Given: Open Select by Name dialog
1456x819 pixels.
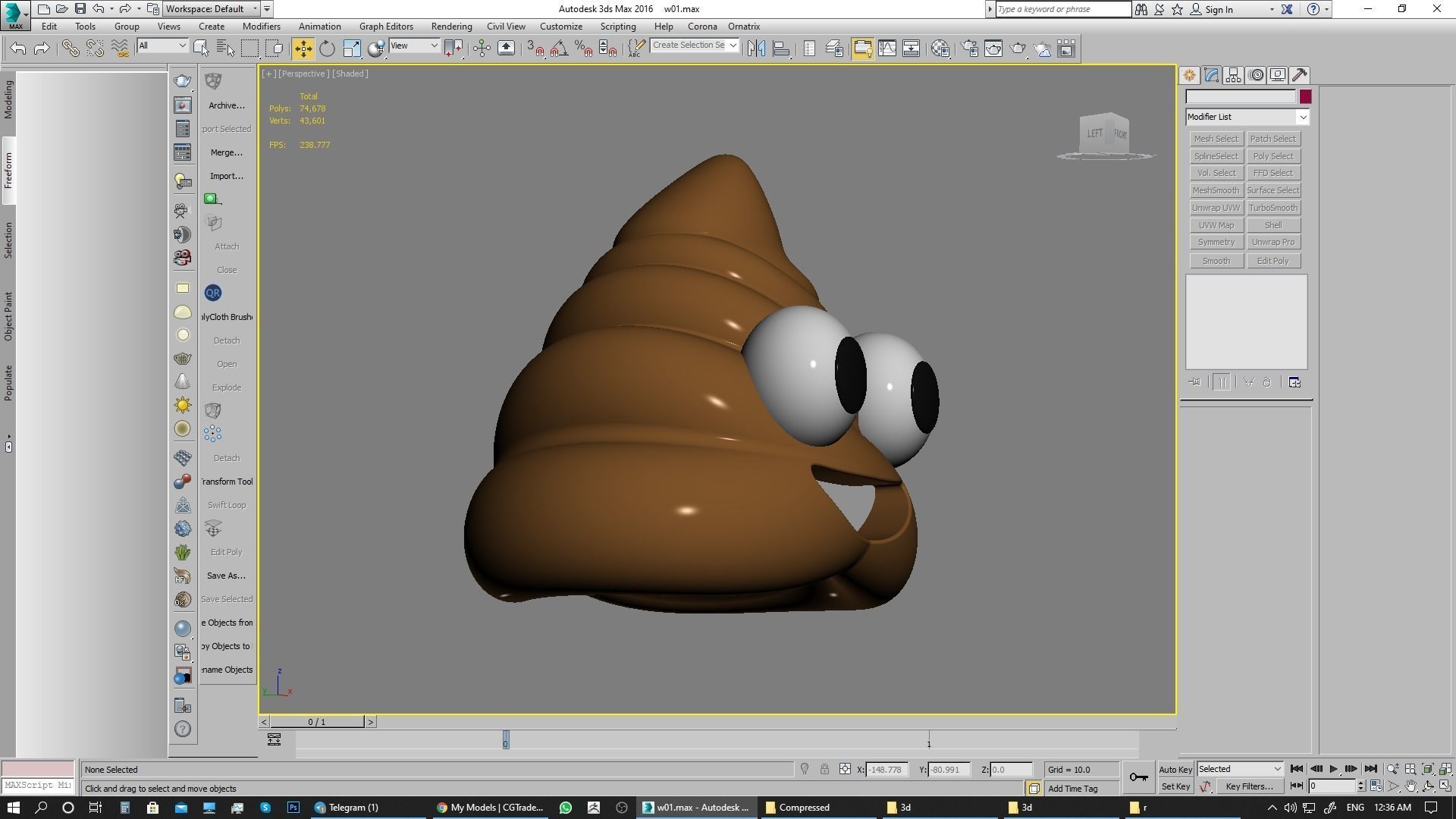Looking at the screenshot, I should pos(225,49).
